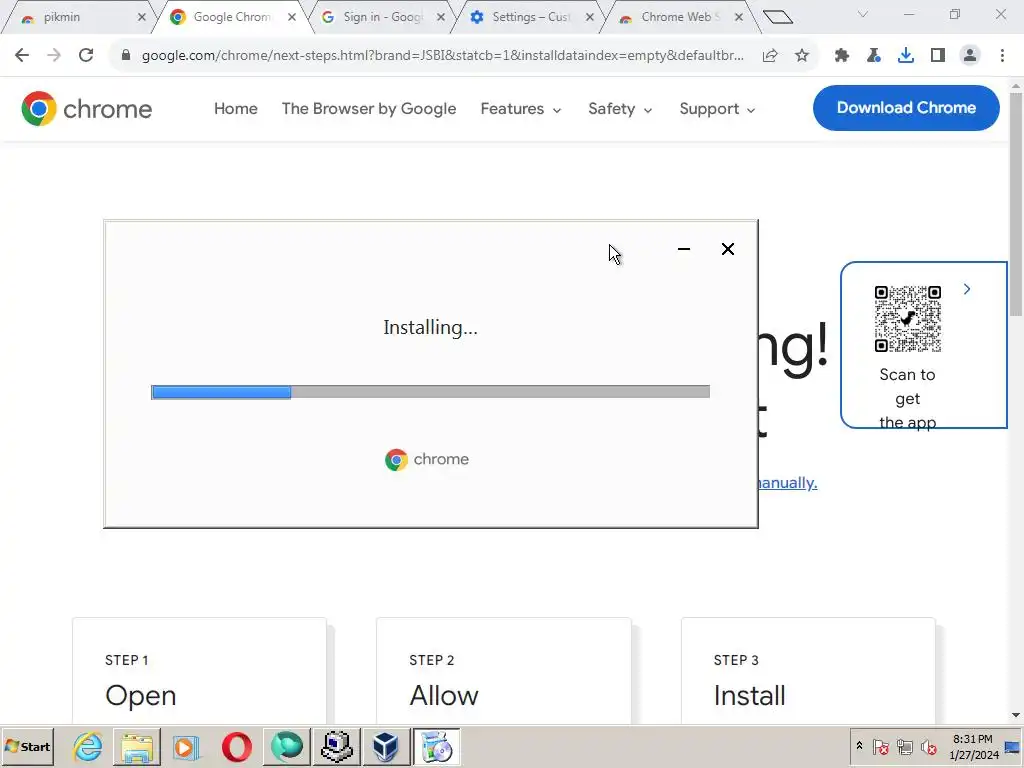Open Windows Explorer folder in taskbar
Image resolution: width=1024 pixels, height=768 pixels.
coord(136,746)
